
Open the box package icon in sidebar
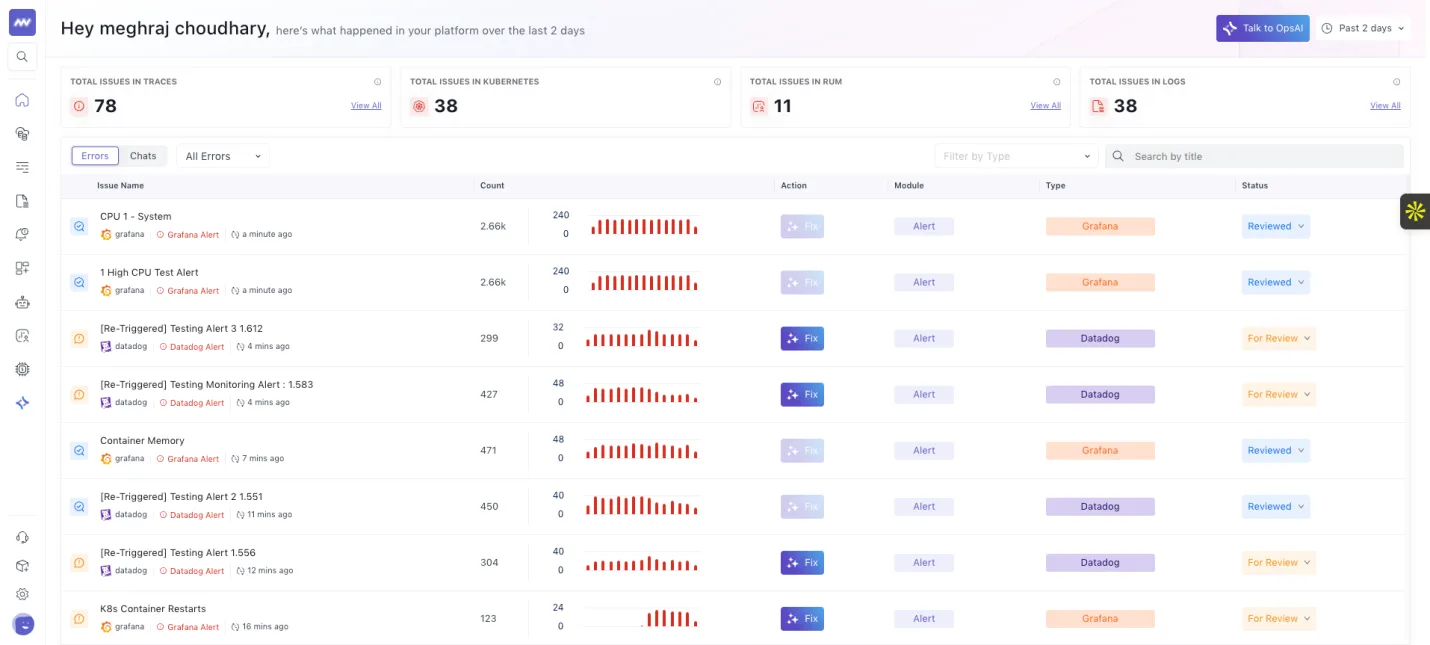22,566
